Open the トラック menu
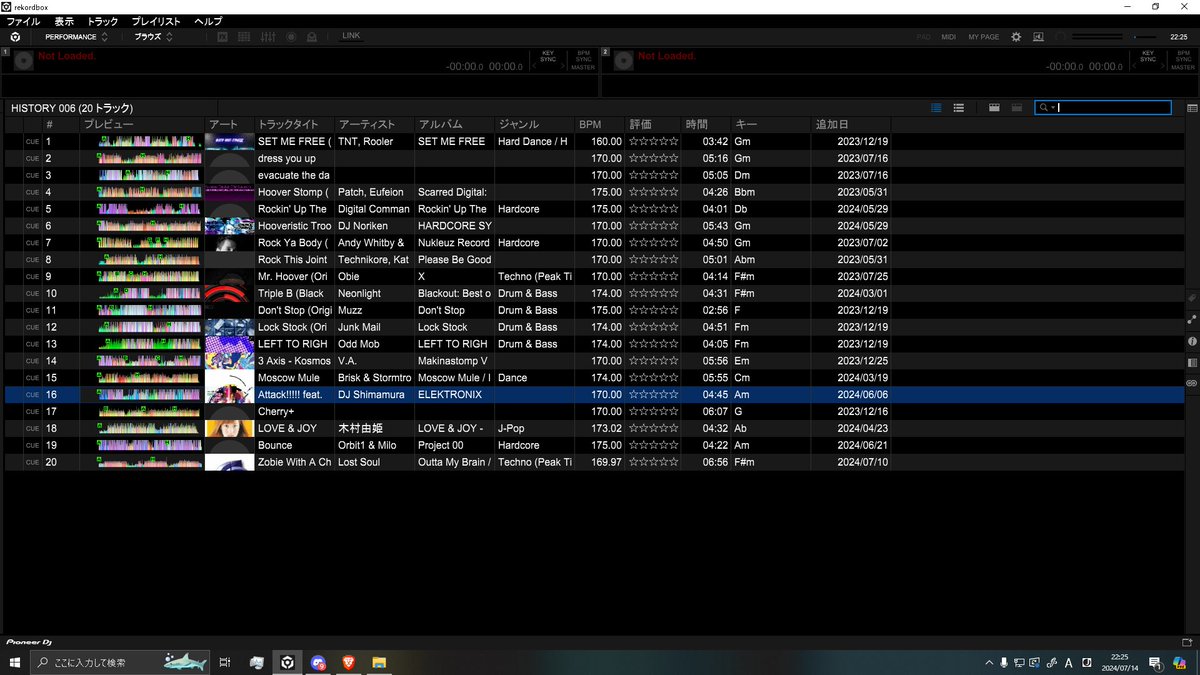1200x675 pixels. click(102, 21)
